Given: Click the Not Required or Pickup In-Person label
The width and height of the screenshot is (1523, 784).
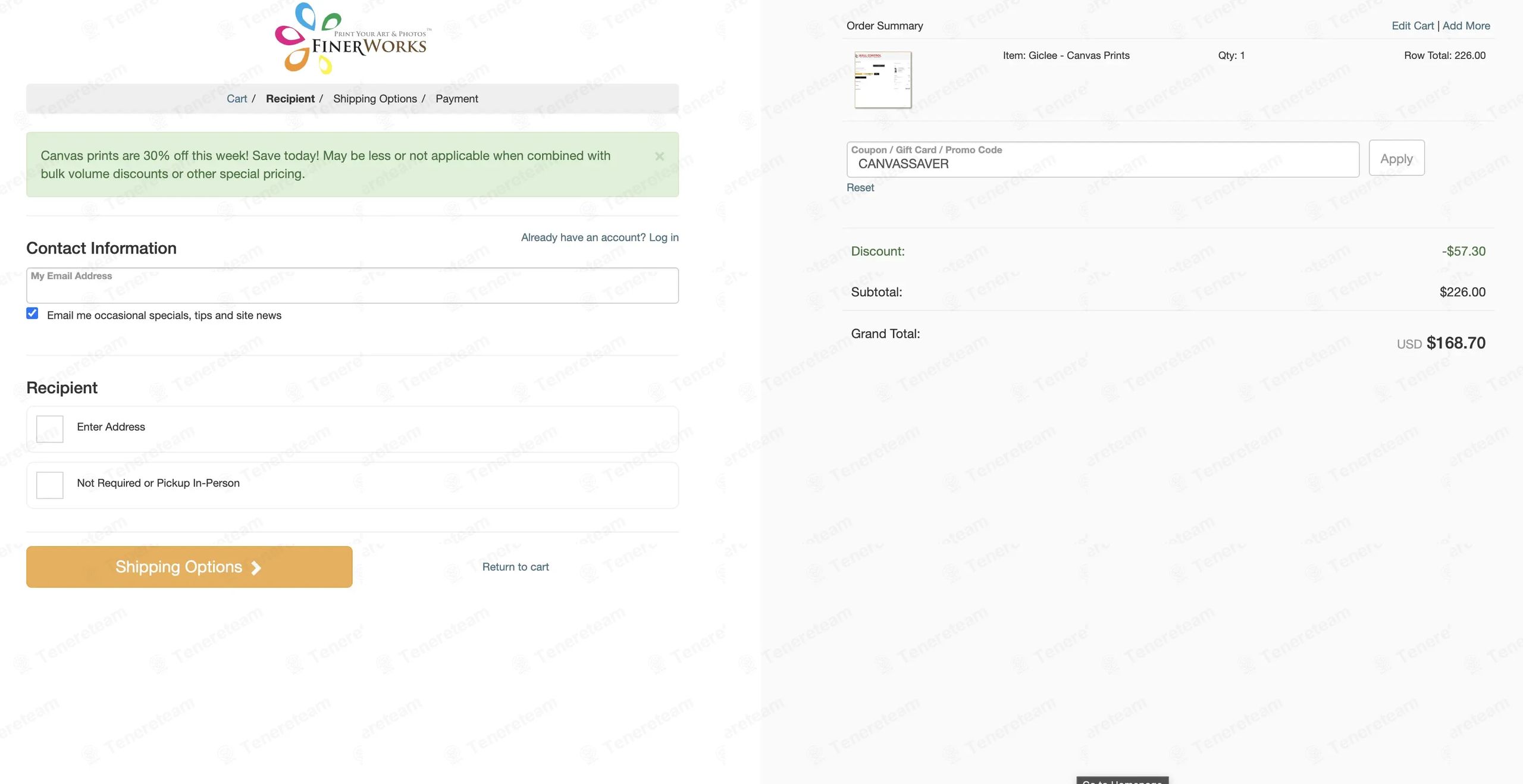Looking at the screenshot, I should [x=158, y=483].
